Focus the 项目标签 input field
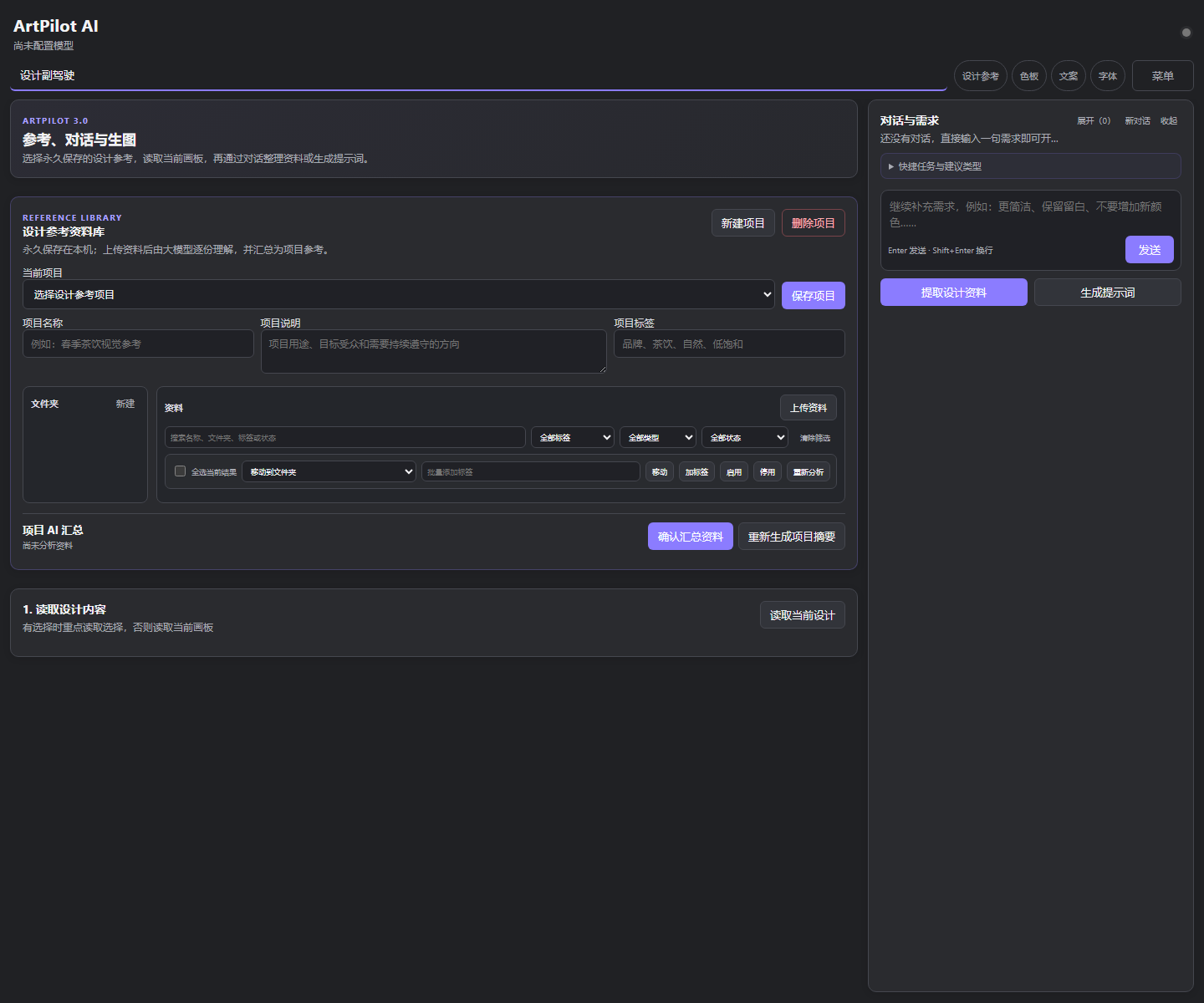Viewport: 1204px width, 1003px height. pos(729,344)
